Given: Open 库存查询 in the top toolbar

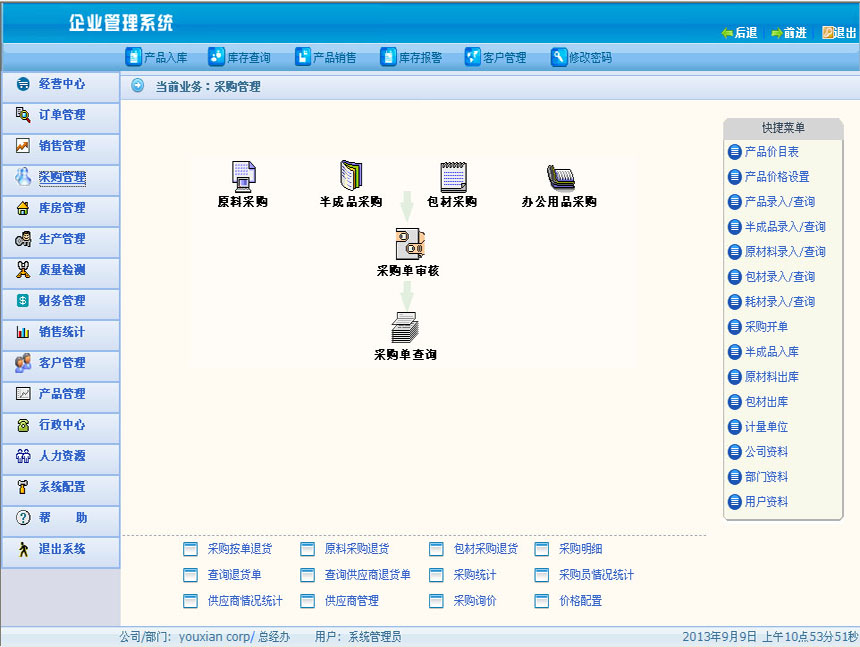Looking at the screenshot, I should [240, 57].
